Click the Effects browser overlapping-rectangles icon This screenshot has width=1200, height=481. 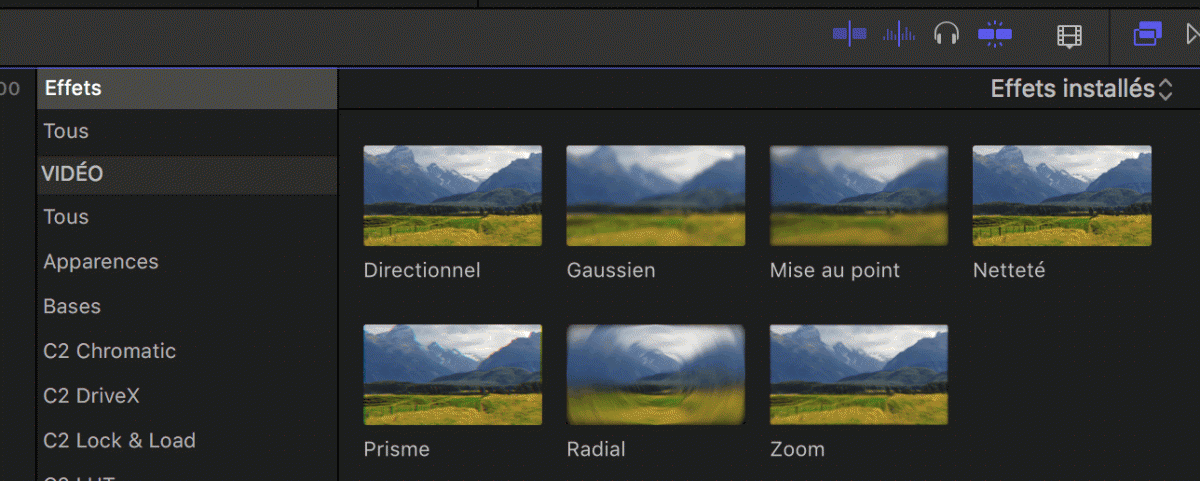(x=1147, y=34)
